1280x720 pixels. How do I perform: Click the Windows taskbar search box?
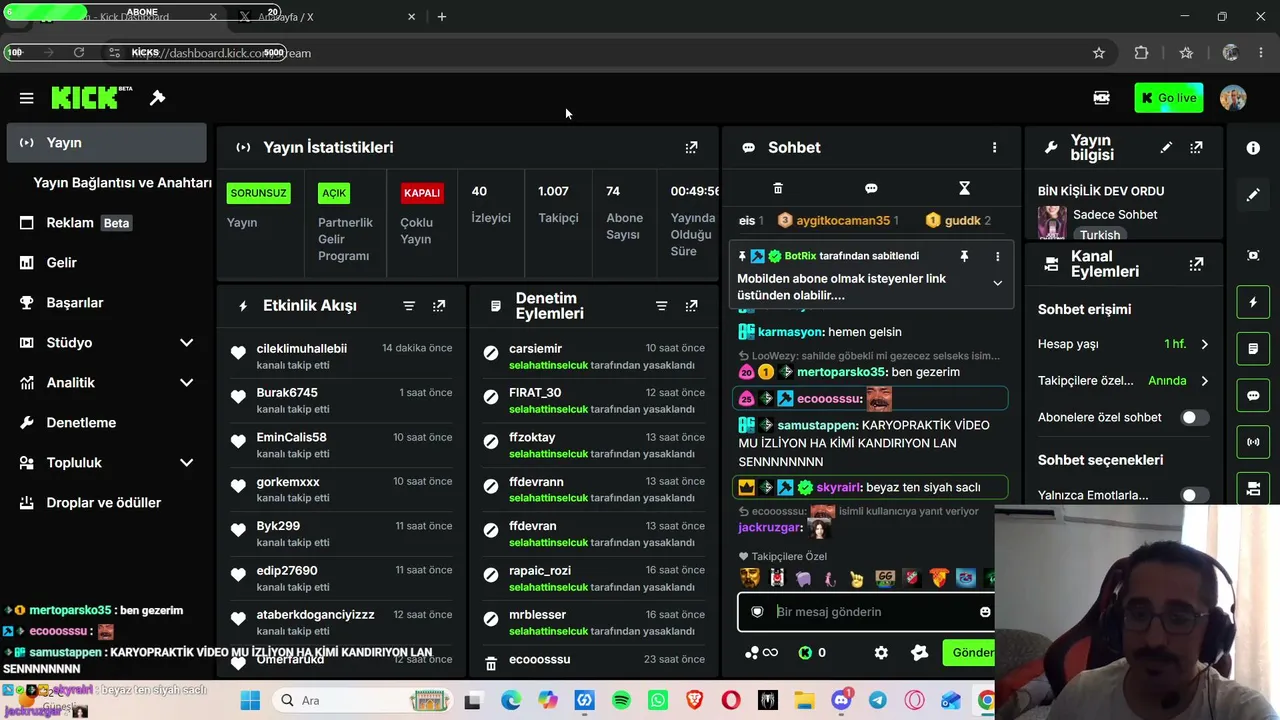tap(364, 700)
